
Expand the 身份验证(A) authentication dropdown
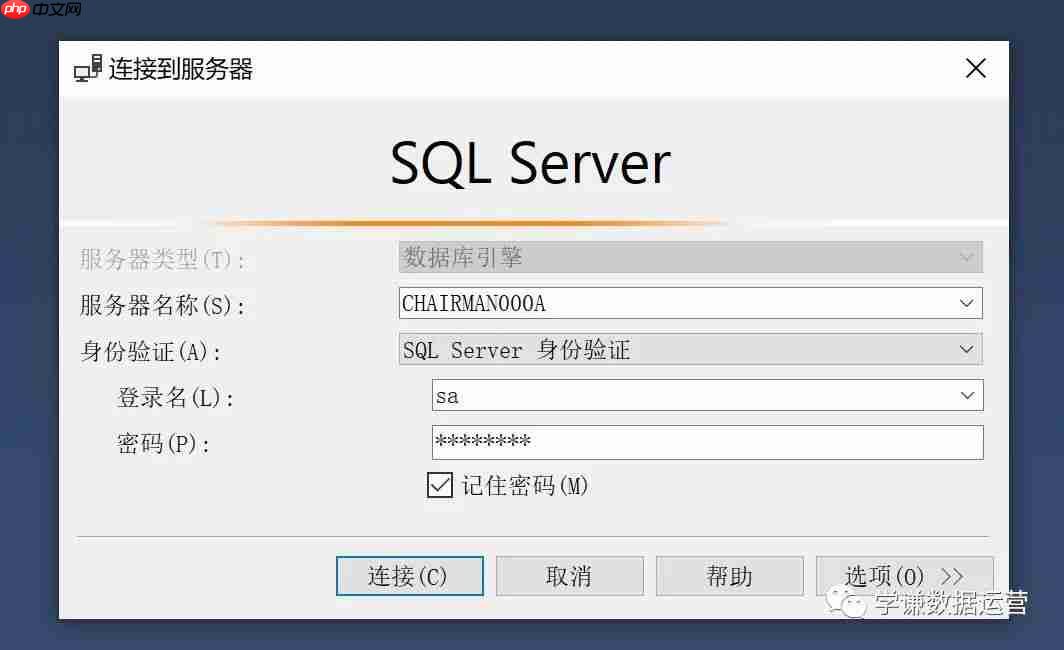point(966,349)
